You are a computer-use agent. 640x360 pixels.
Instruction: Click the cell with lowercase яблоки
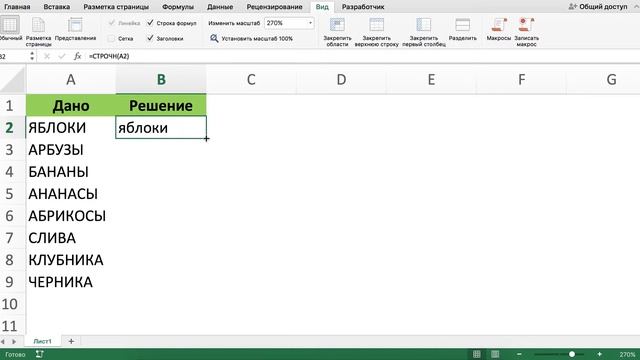(x=161, y=128)
